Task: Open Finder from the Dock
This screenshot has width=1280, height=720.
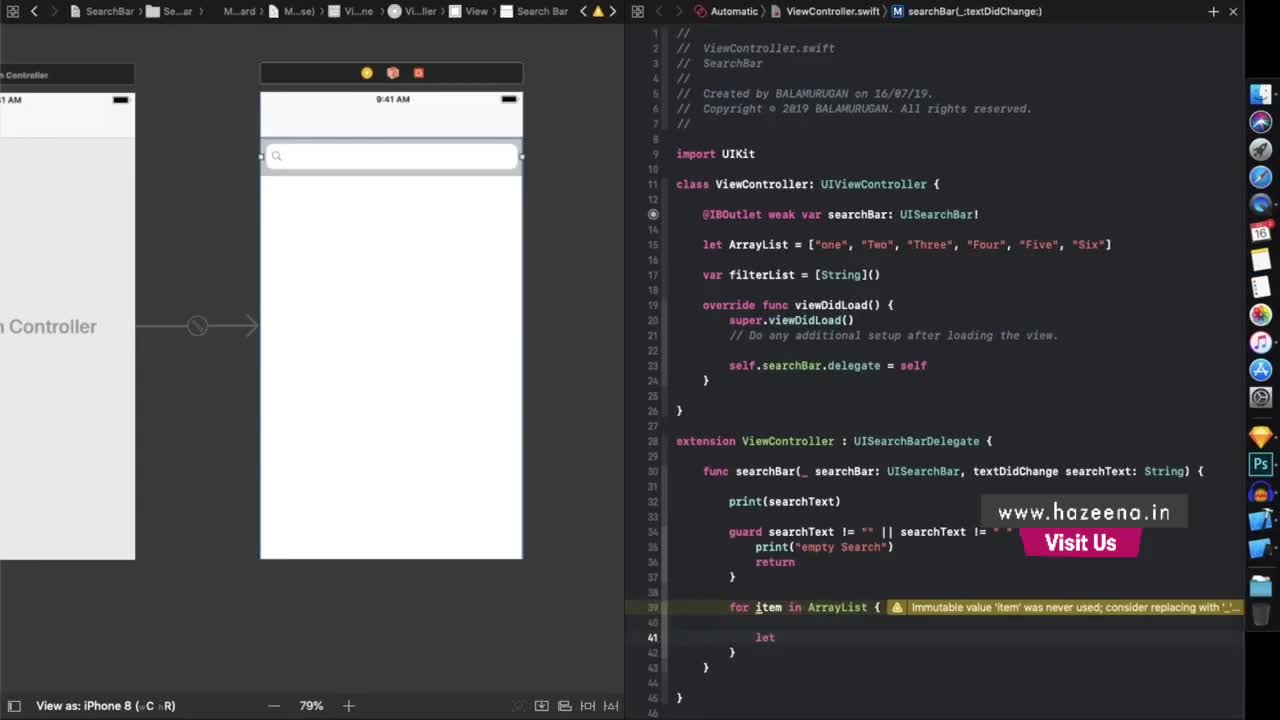Action: tap(1261, 94)
